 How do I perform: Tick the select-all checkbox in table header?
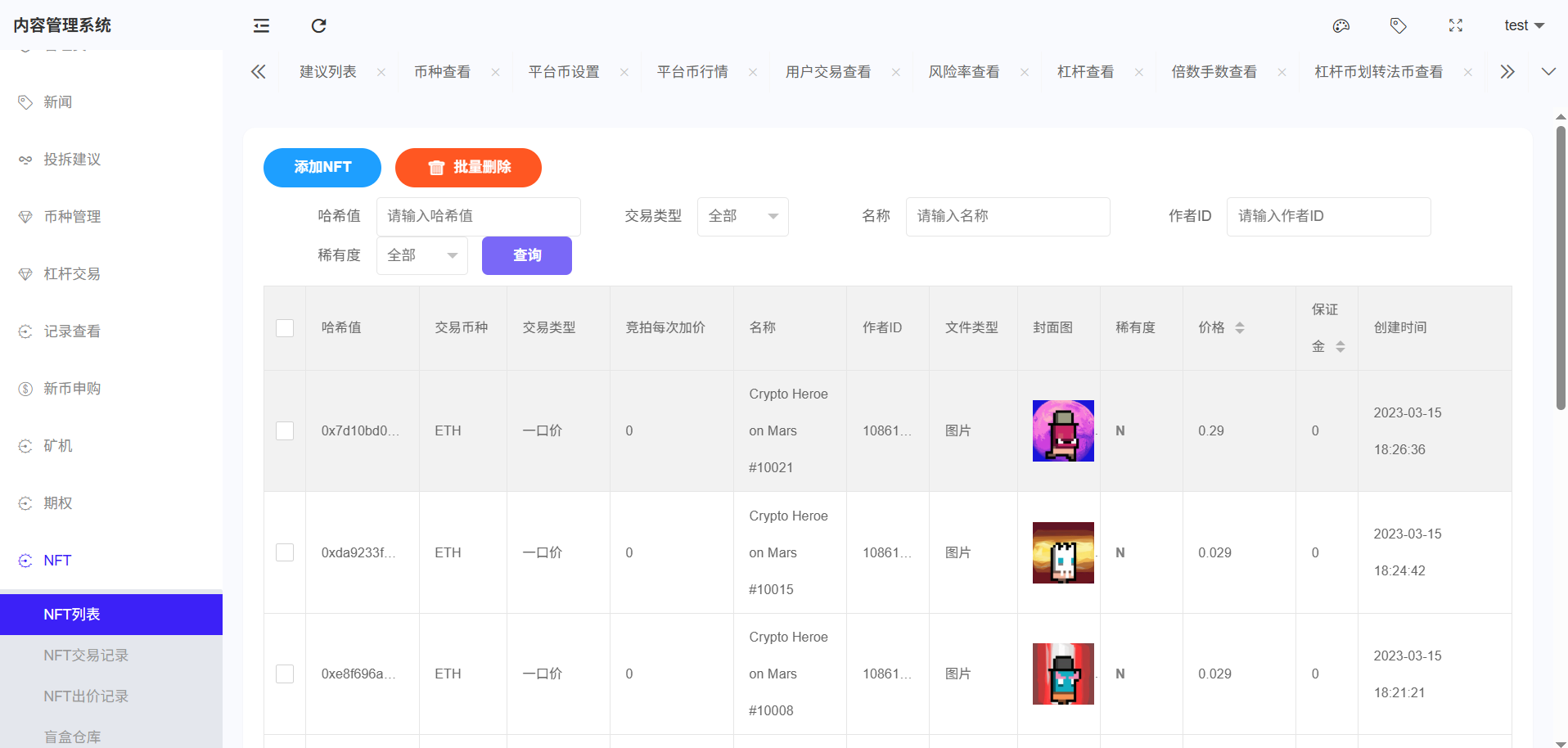(285, 328)
